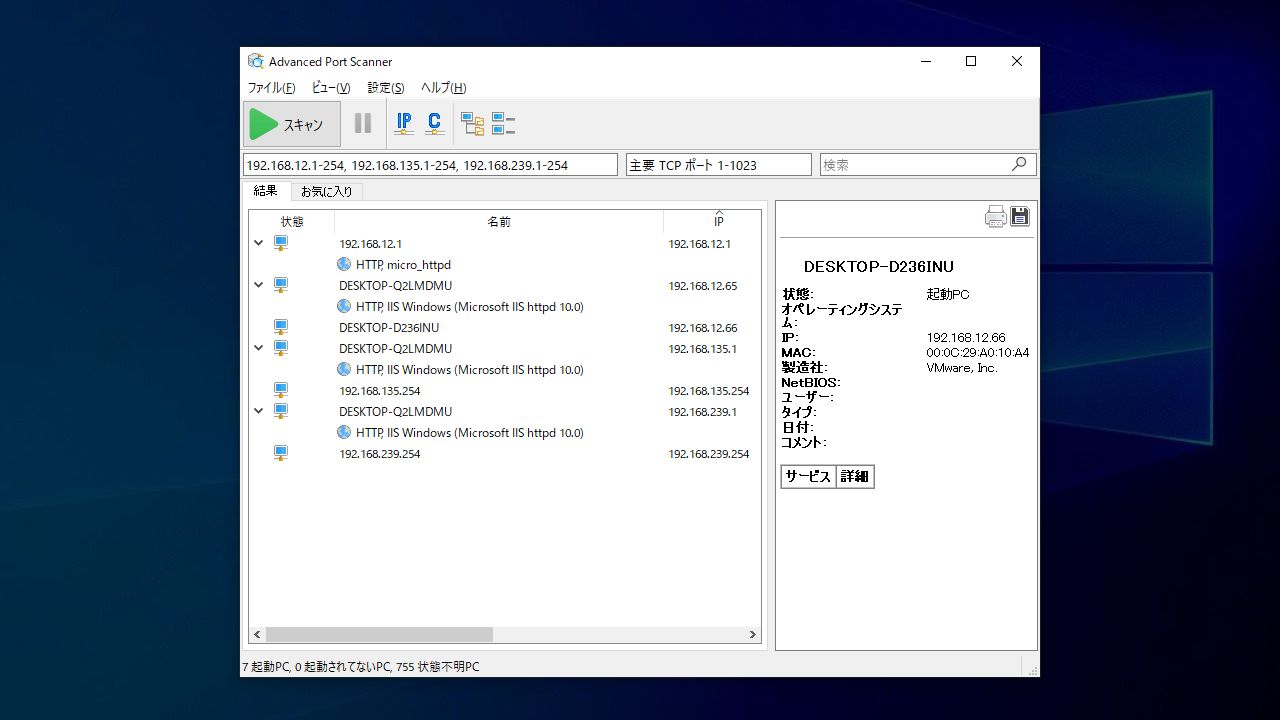This screenshot has height=720, width=1280.
Task: Sort by 状態 column header
Action: (291, 221)
